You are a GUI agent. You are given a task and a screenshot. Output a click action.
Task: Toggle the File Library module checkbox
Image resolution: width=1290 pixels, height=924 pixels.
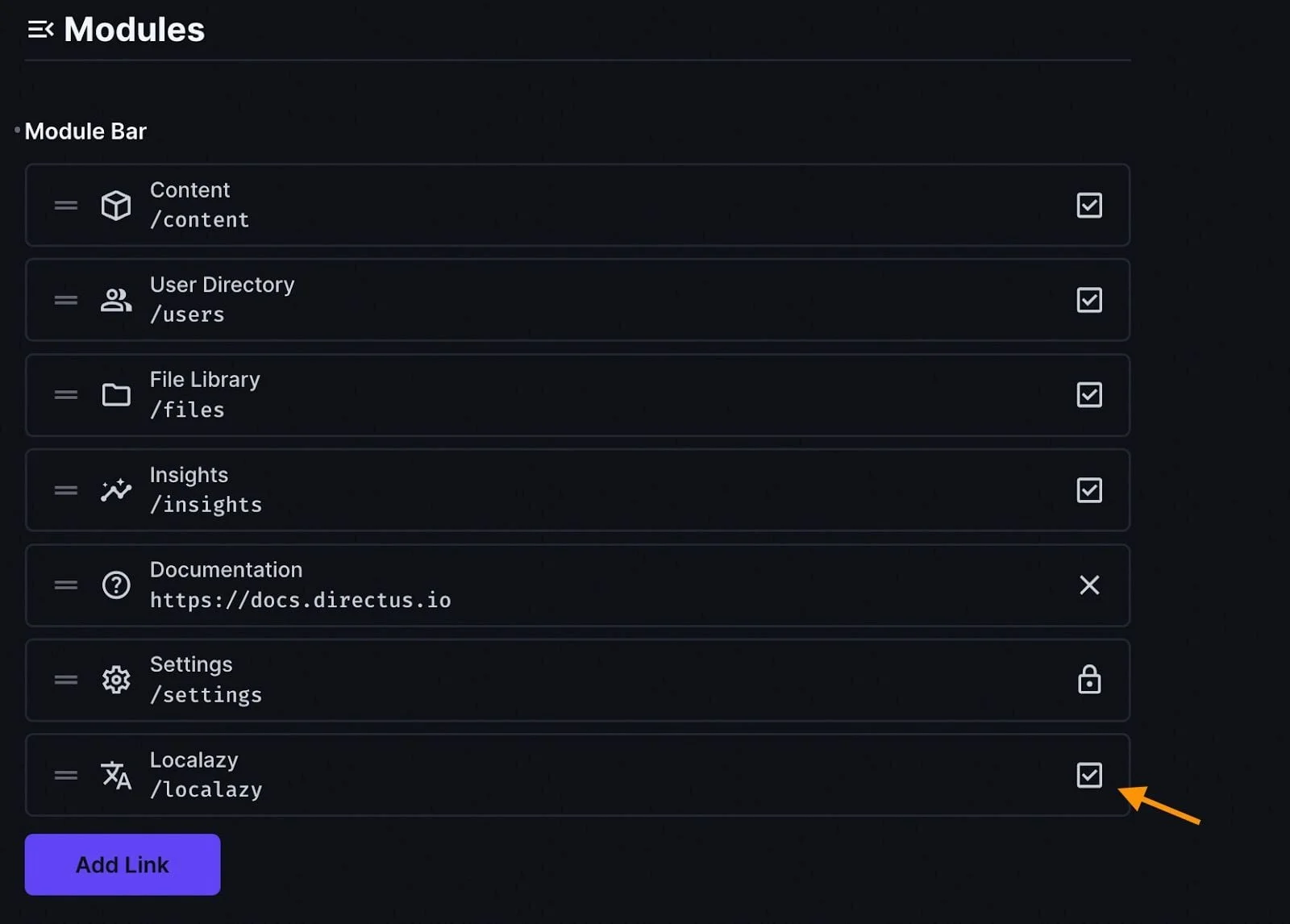point(1089,395)
